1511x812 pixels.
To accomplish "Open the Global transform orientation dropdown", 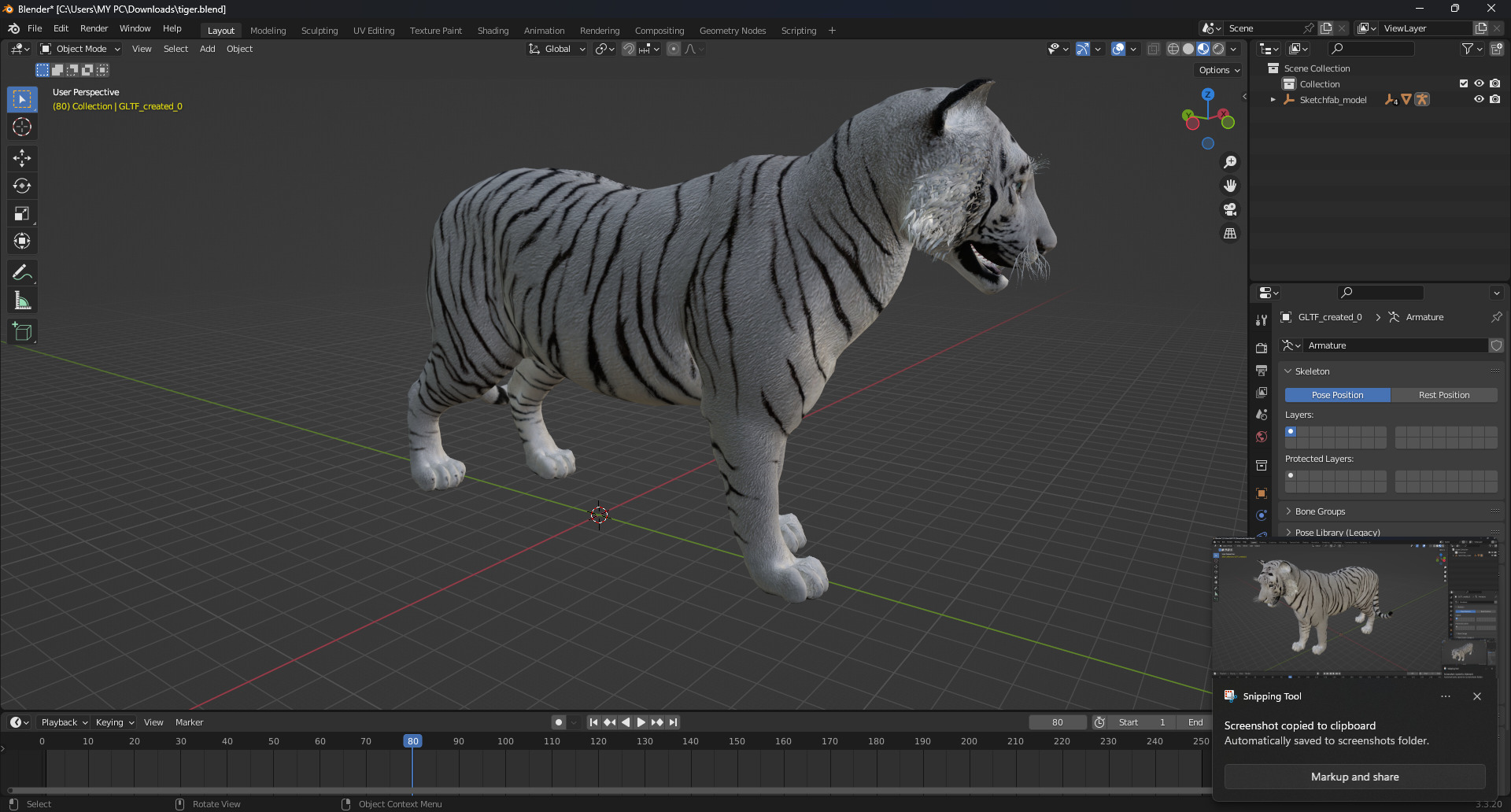I will point(556,49).
